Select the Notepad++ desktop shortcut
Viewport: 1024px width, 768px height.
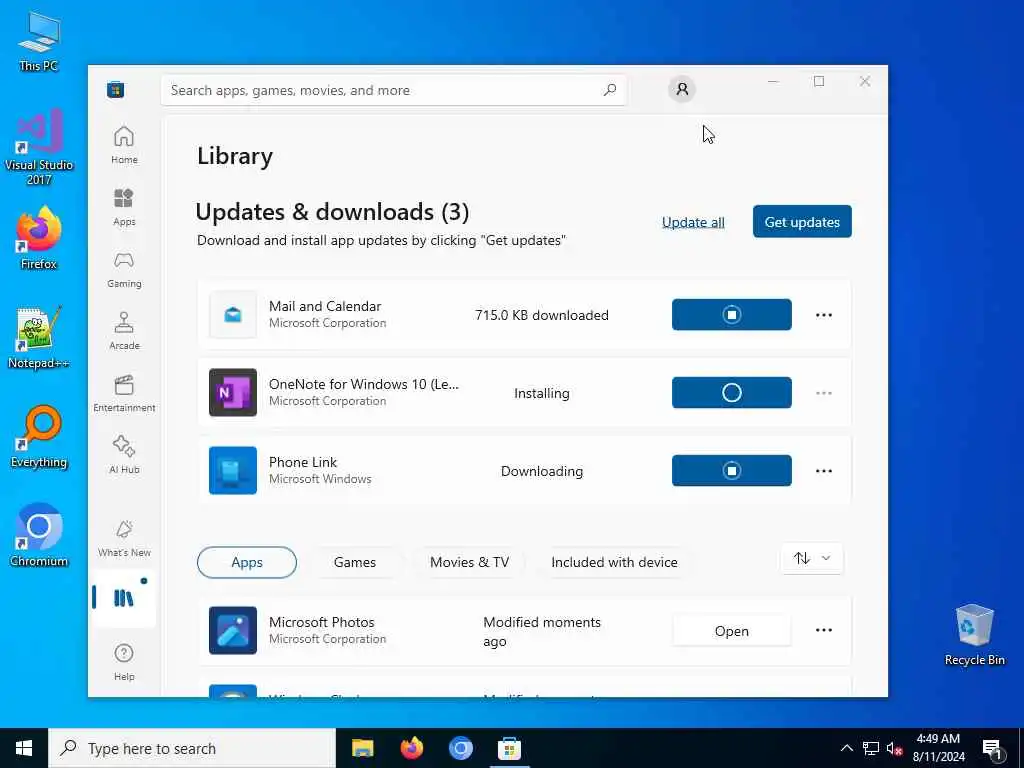click(x=39, y=338)
